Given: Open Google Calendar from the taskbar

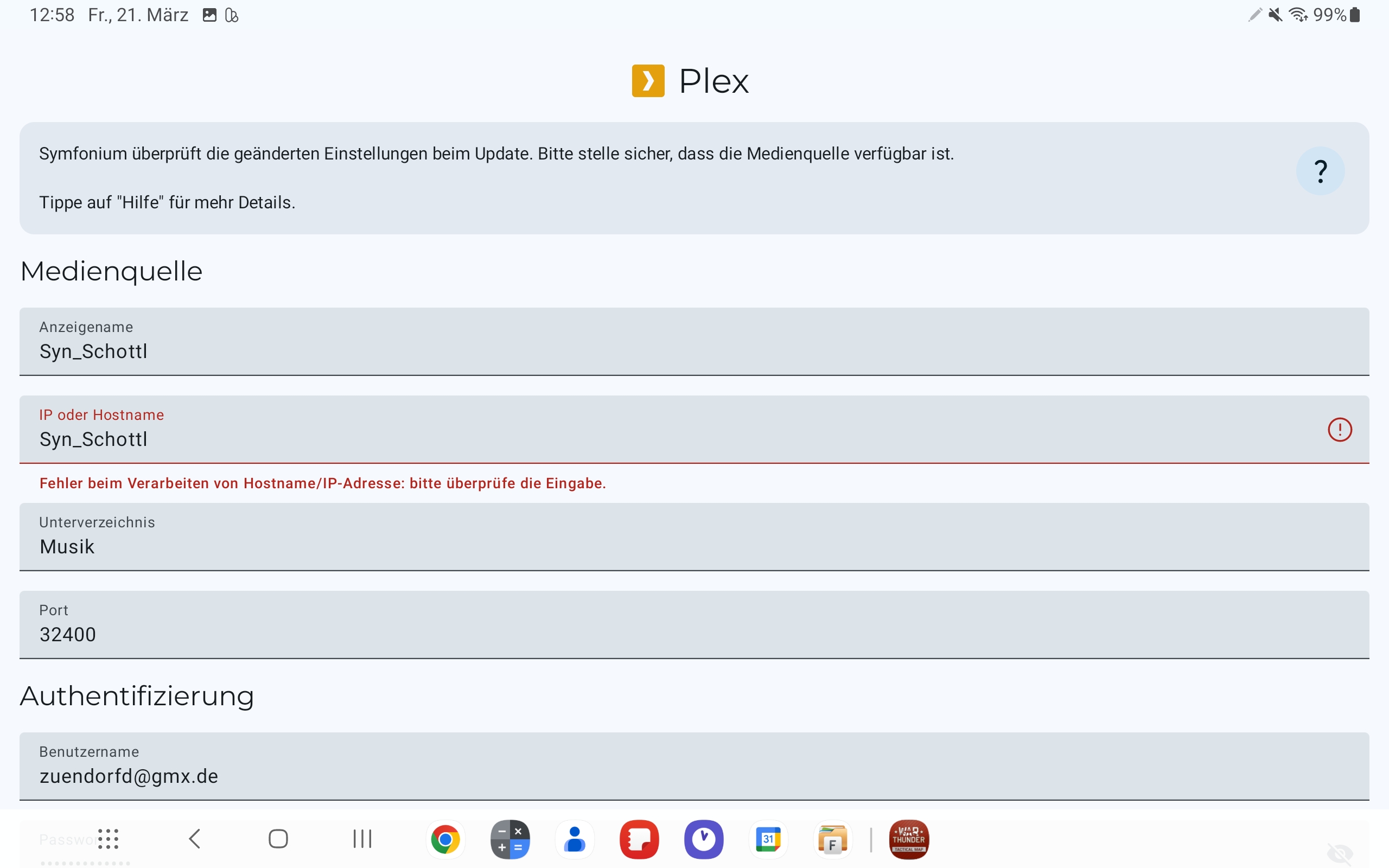Looking at the screenshot, I should coord(768,839).
